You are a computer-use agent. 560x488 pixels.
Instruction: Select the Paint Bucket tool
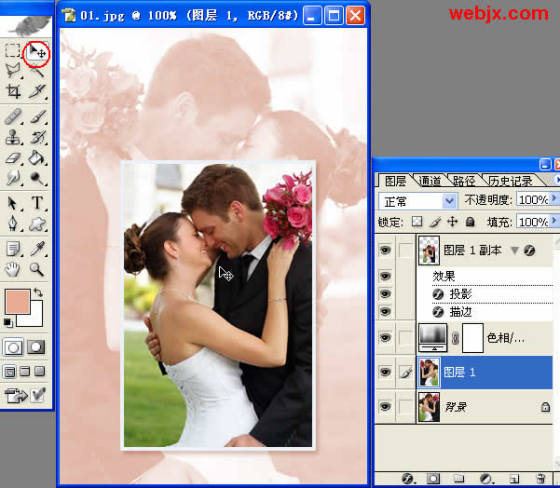coord(37,158)
